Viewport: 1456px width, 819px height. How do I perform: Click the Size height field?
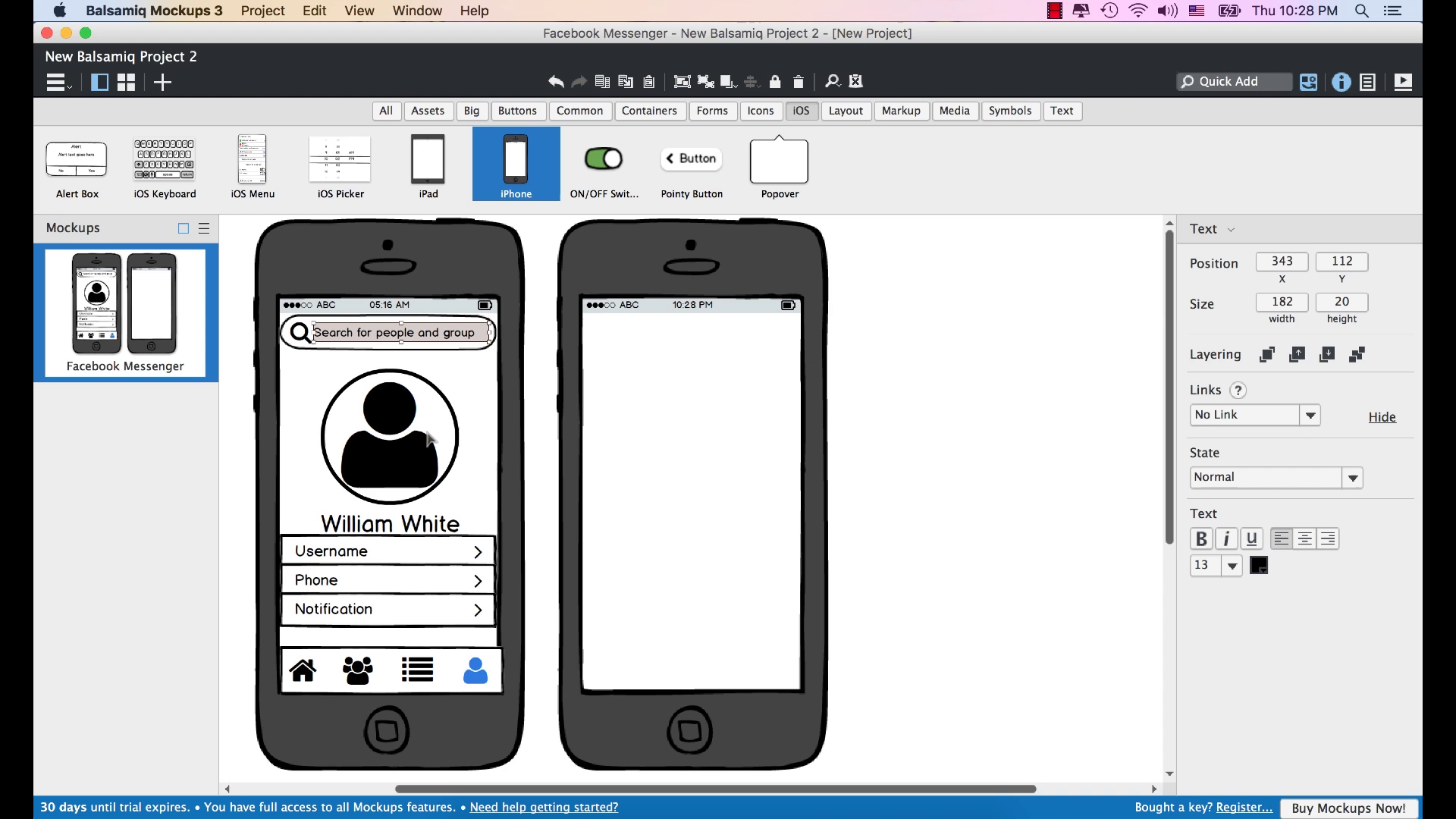pos(1341,302)
